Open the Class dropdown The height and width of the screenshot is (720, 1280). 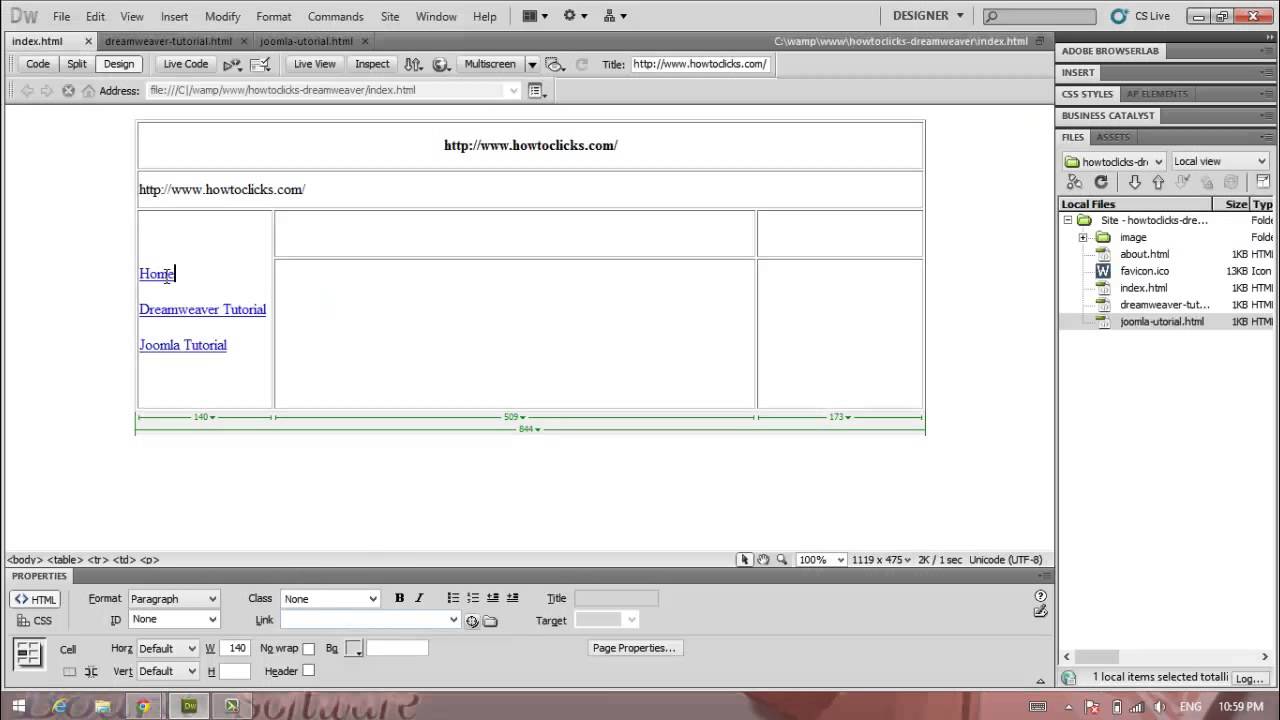pos(330,599)
